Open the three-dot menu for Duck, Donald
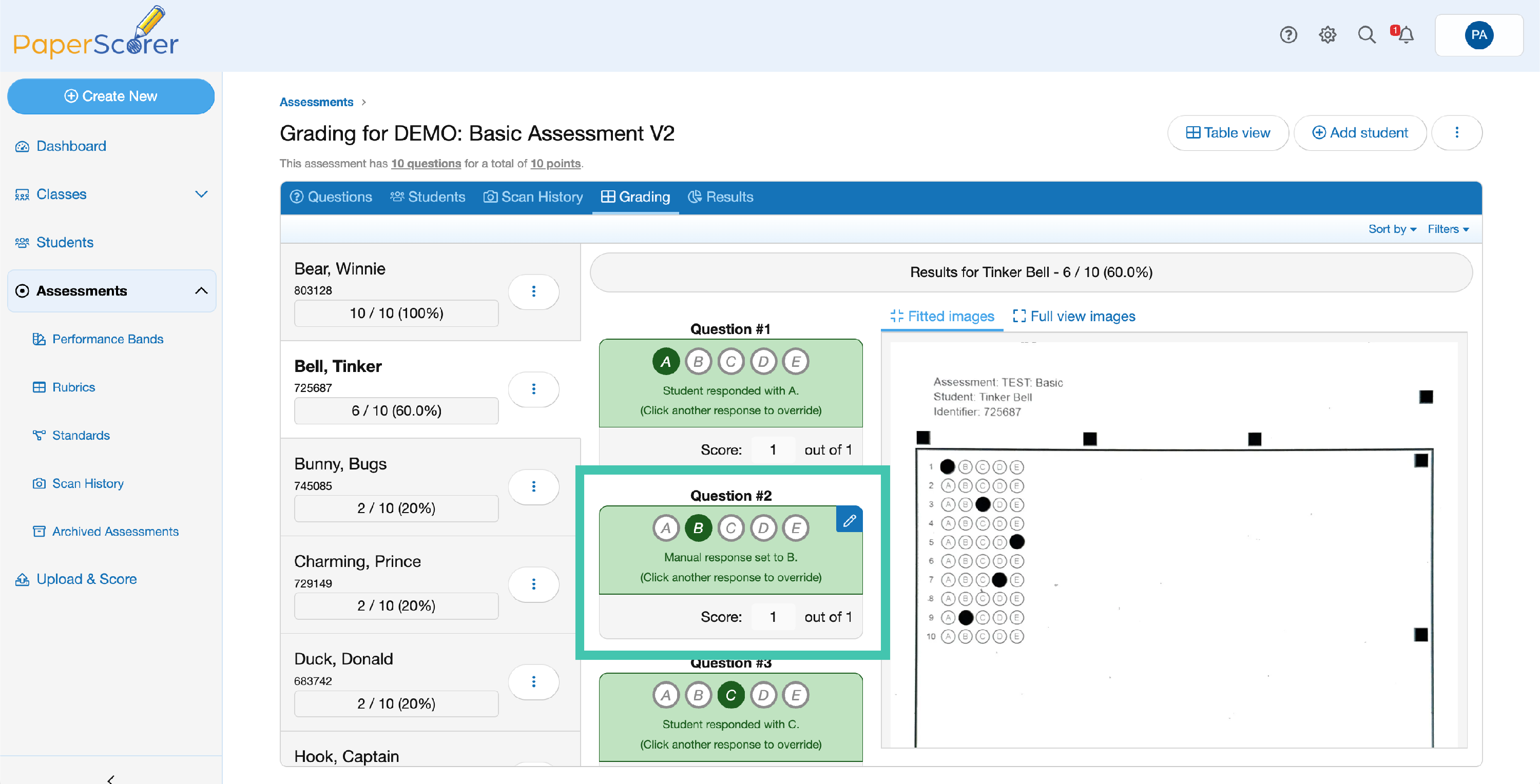The image size is (1540, 784). coord(533,682)
